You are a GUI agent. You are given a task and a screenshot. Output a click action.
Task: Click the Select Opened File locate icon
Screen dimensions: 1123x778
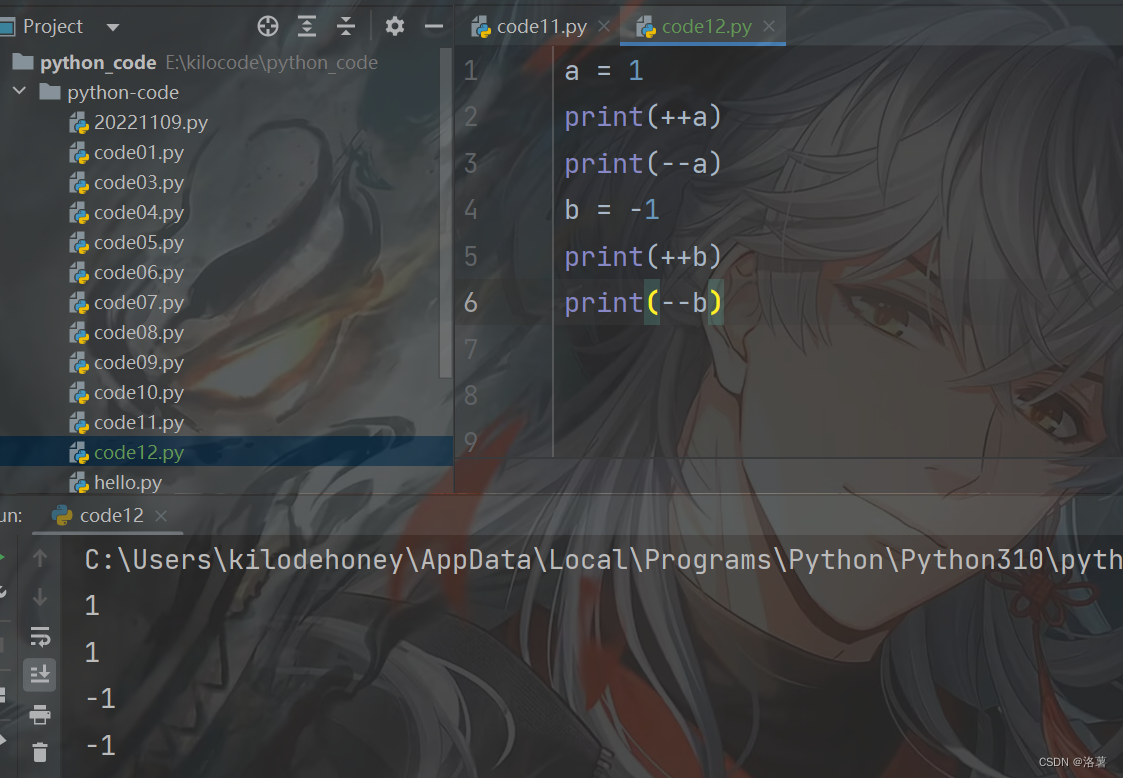click(x=268, y=27)
